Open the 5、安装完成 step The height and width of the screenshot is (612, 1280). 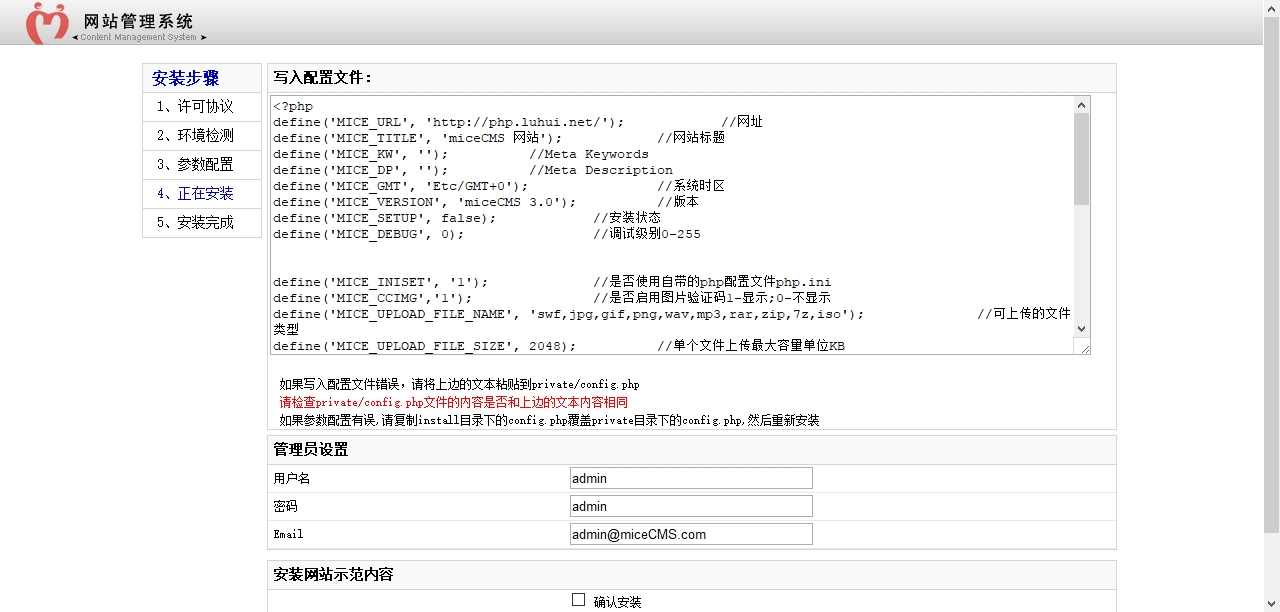point(194,222)
